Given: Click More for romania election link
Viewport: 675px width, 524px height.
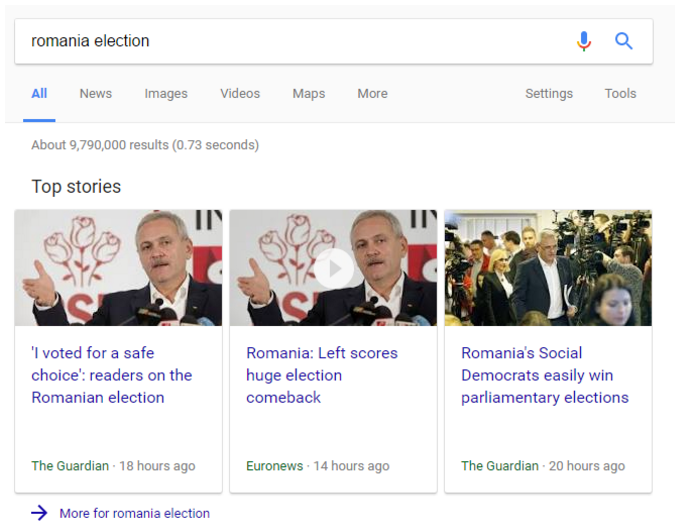Looking at the screenshot, I should [x=135, y=513].
